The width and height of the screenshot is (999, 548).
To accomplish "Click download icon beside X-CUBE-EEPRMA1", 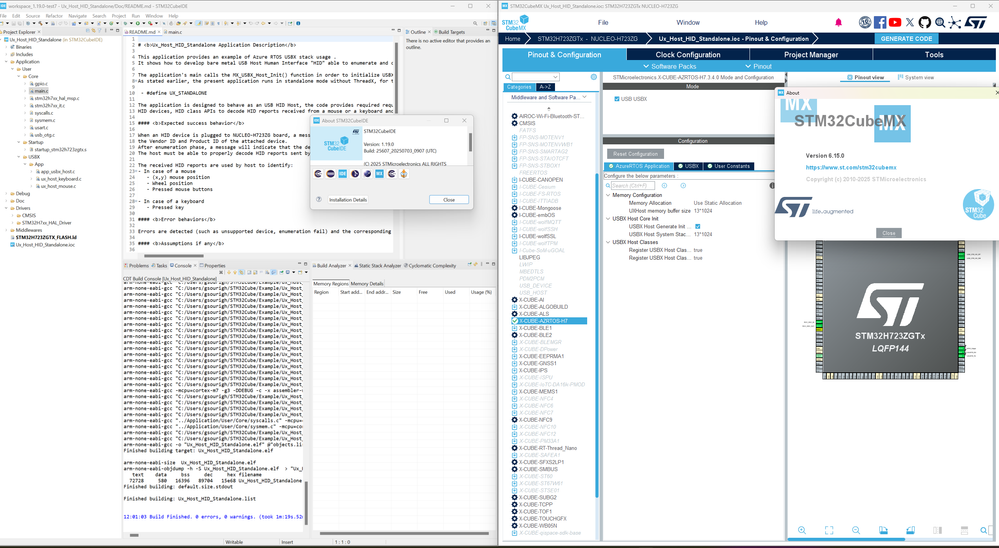I will point(514,356).
